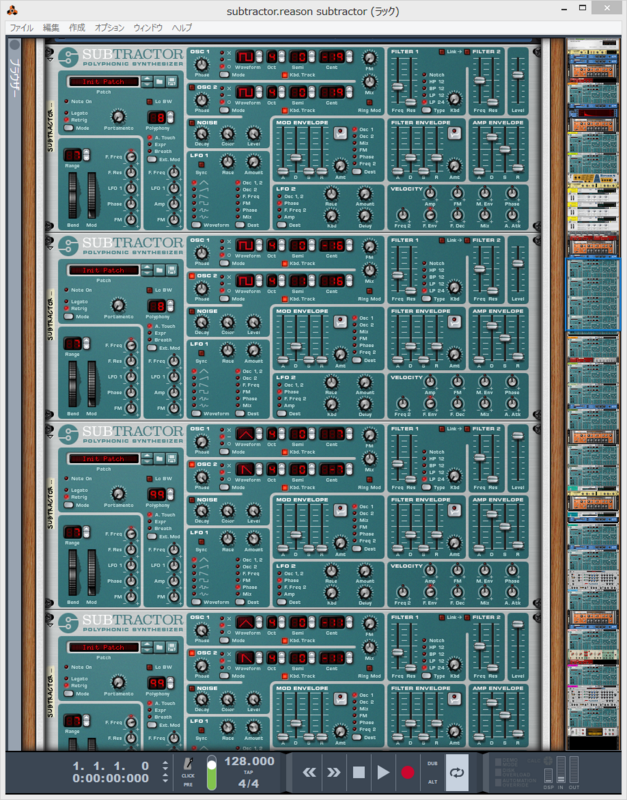
Task: Click the Osc 1 Oct spin control, top Subtractor
Action: coord(281,57)
